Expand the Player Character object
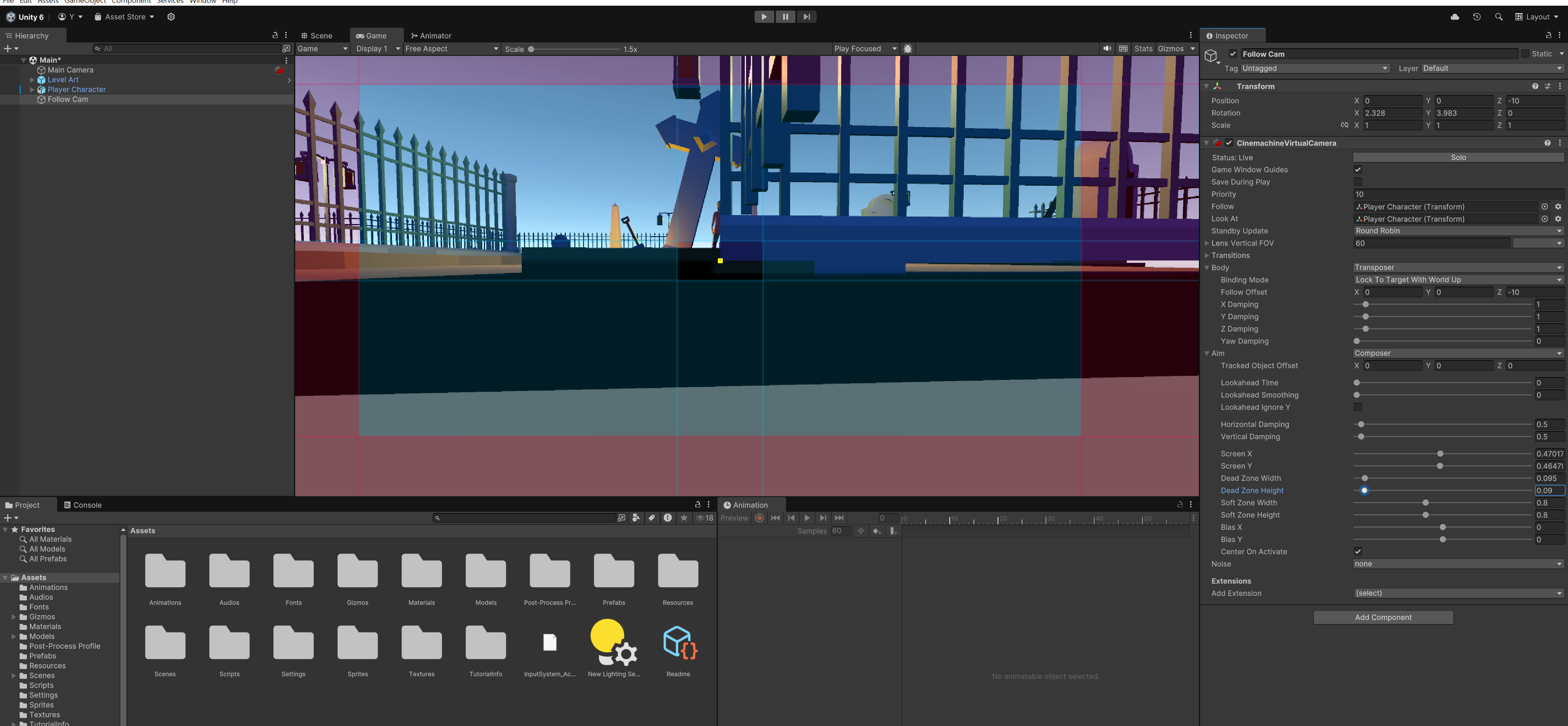The width and height of the screenshot is (1568, 726). (32, 89)
